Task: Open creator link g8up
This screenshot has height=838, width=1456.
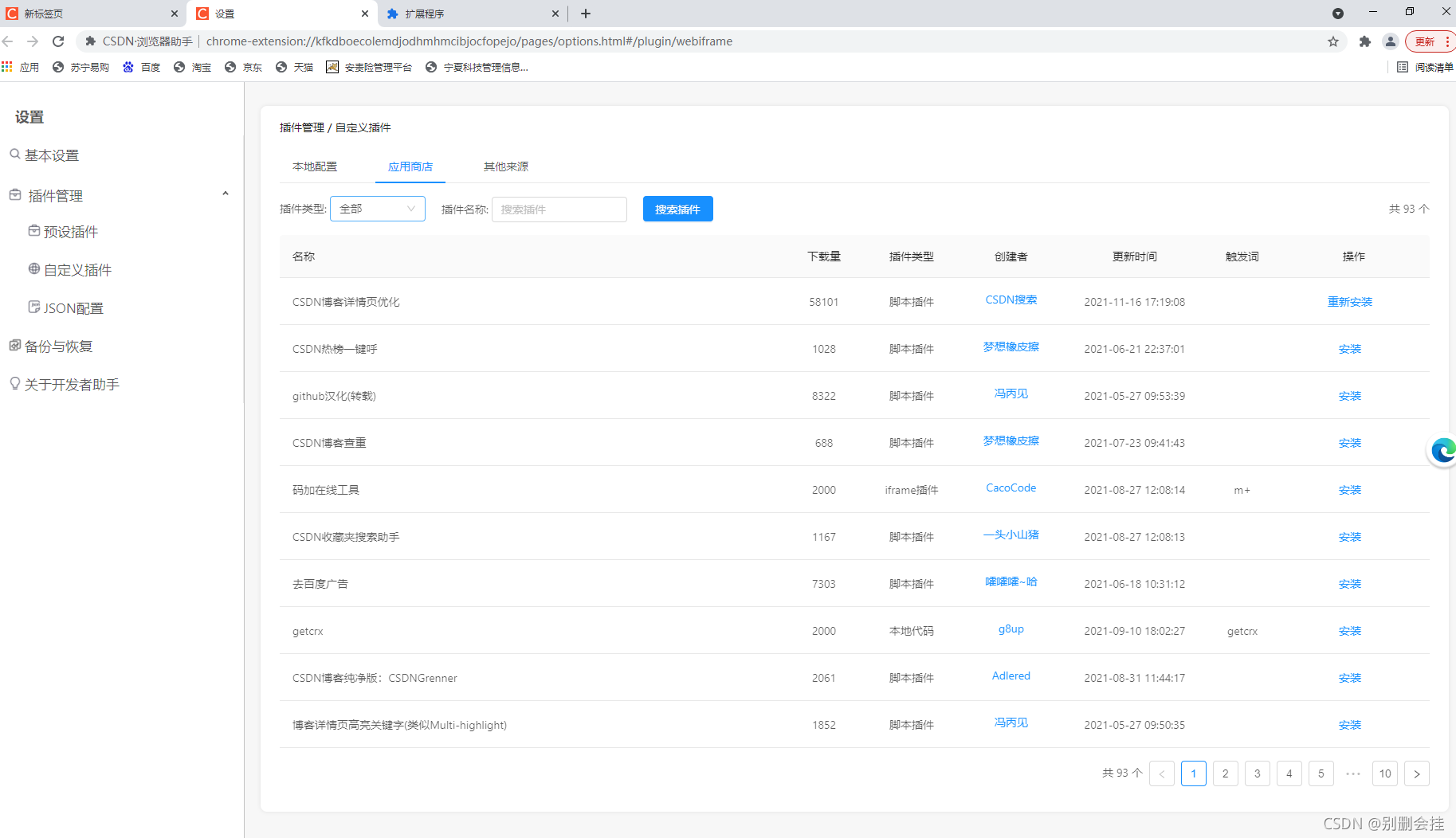Action: point(1011,628)
